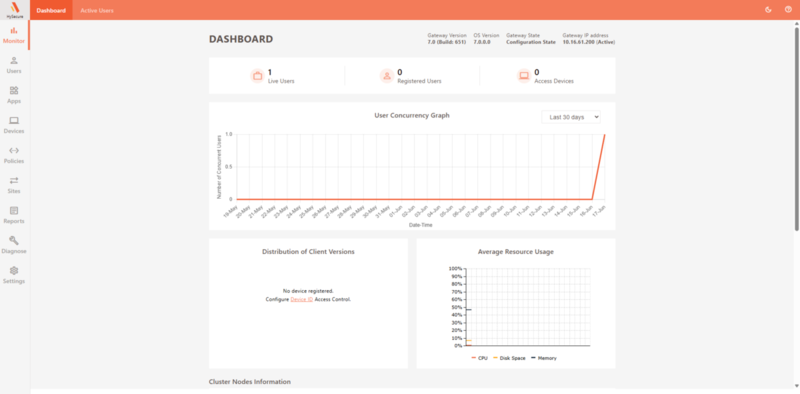Click the User Concurrency Graph title
Screen dimensions: 800x394
point(412,115)
